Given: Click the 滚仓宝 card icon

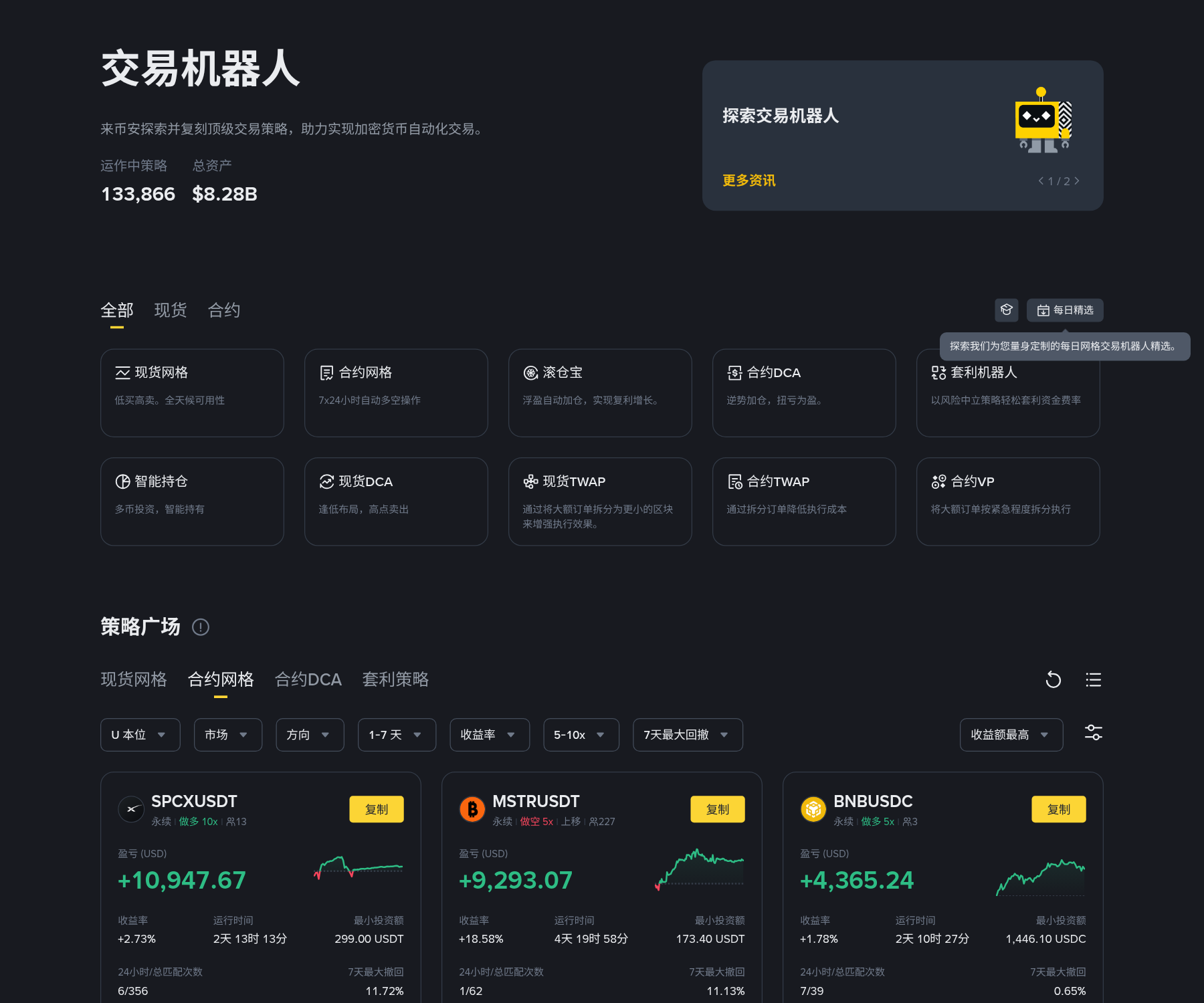Looking at the screenshot, I should [x=530, y=372].
